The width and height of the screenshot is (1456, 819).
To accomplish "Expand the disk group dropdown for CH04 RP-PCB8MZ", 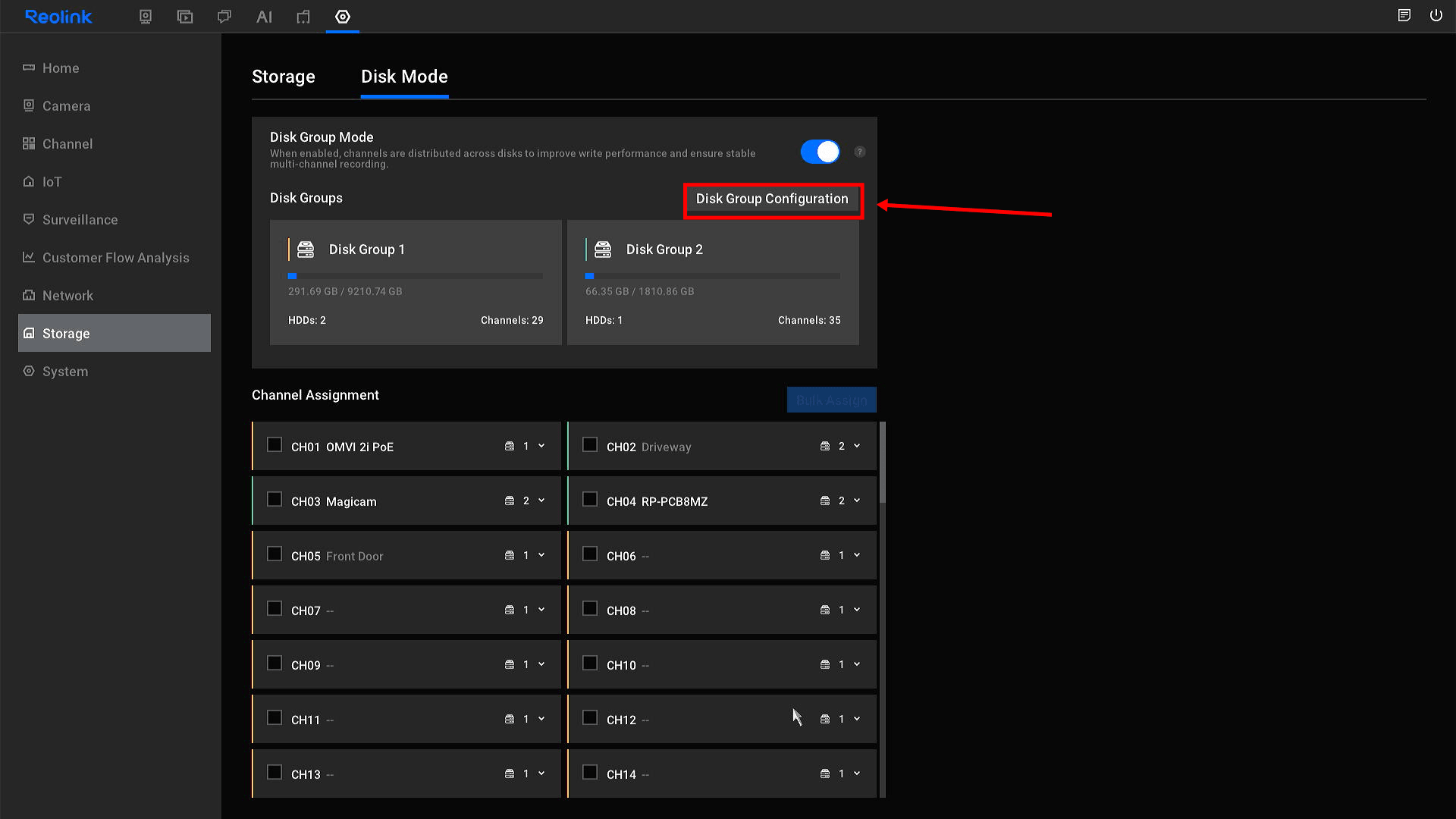I will 857,501.
